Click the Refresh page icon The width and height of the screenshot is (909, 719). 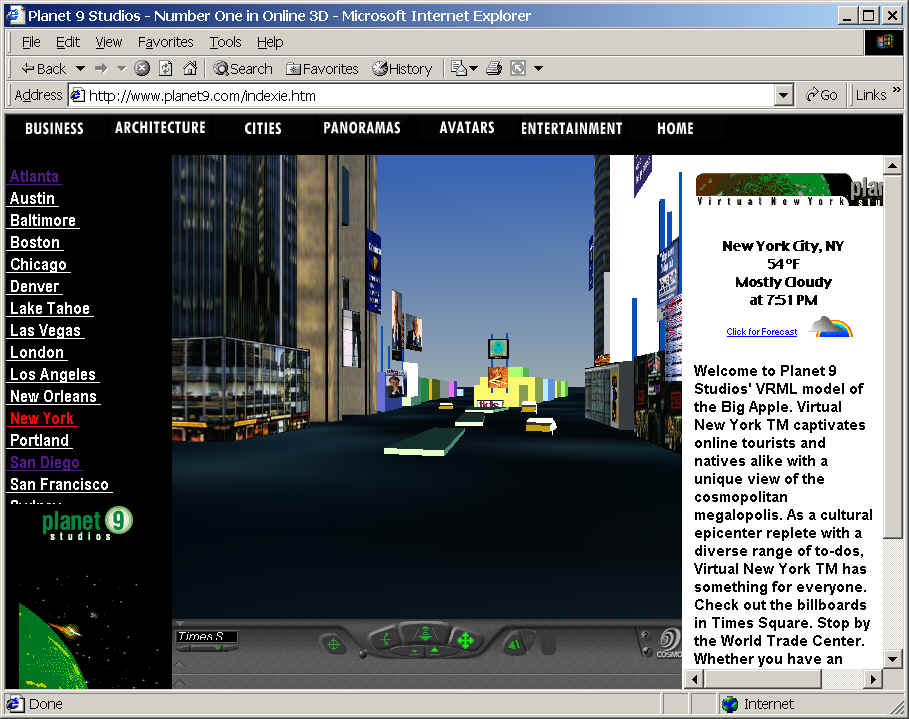(x=166, y=68)
